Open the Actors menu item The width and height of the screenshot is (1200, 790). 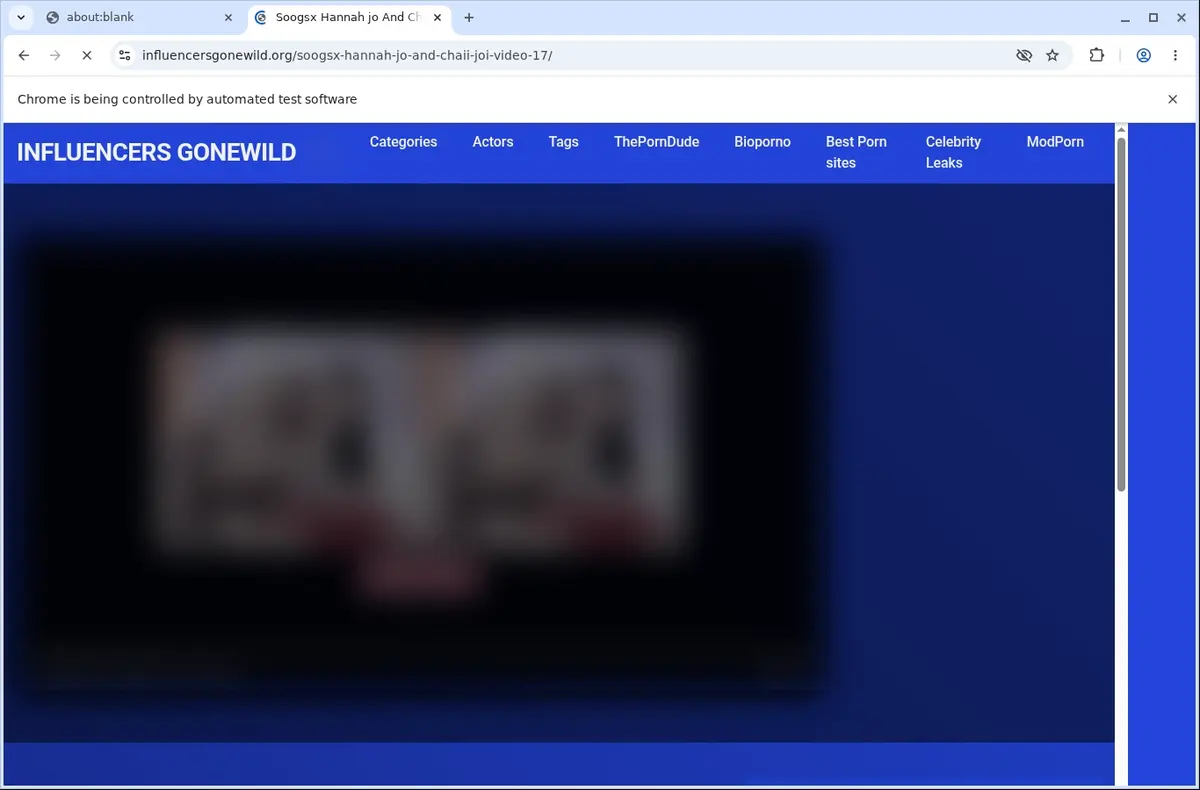pyautogui.click(x=493, y=142)
